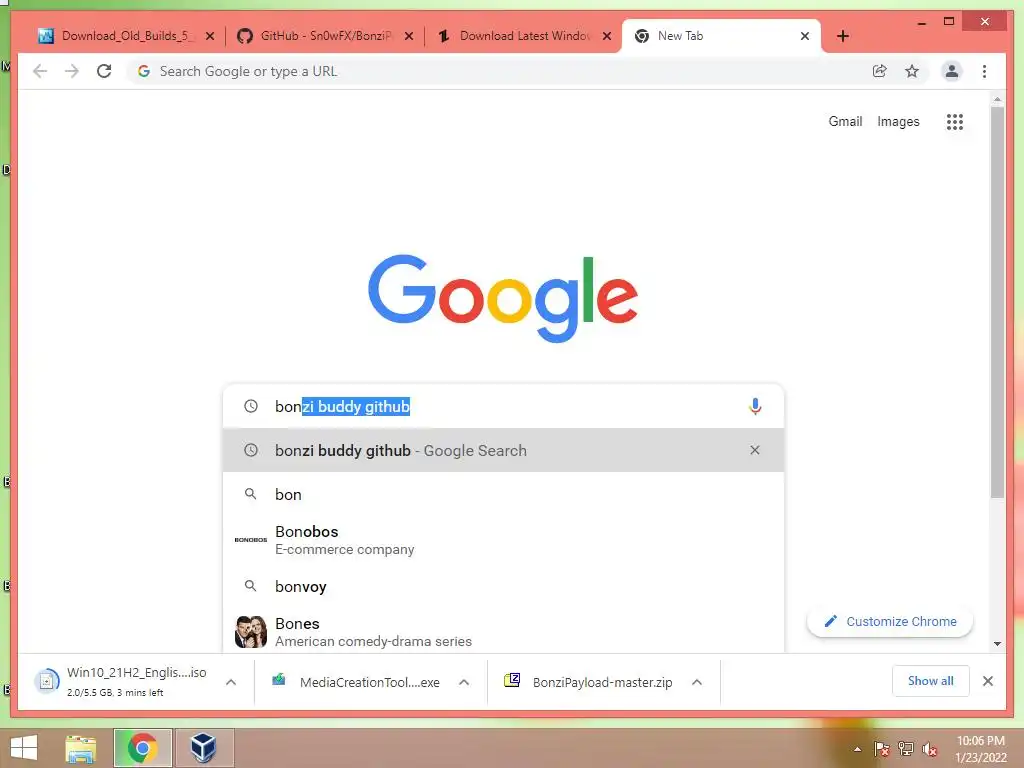Expand options for MediaCreationTool exe download

(464, 682)
